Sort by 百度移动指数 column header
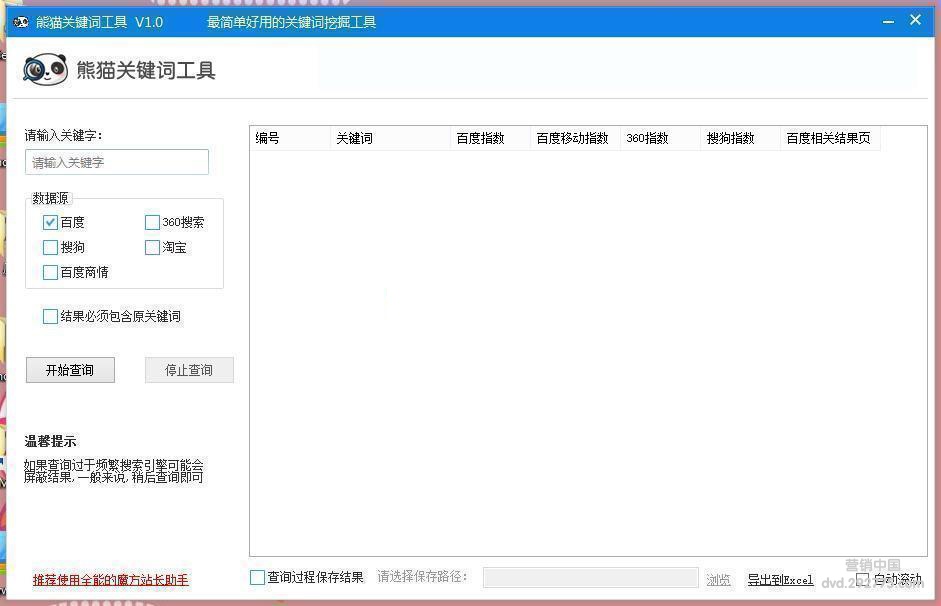 point(575,138)
